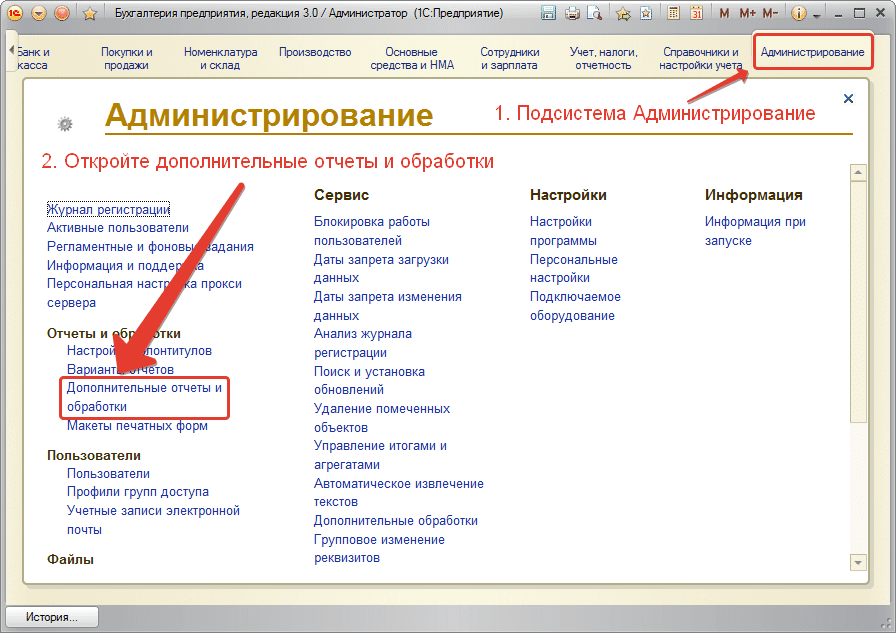896x633 pixels.
Task: Open the Favorites star in the title bar
Action: (90, 13)
